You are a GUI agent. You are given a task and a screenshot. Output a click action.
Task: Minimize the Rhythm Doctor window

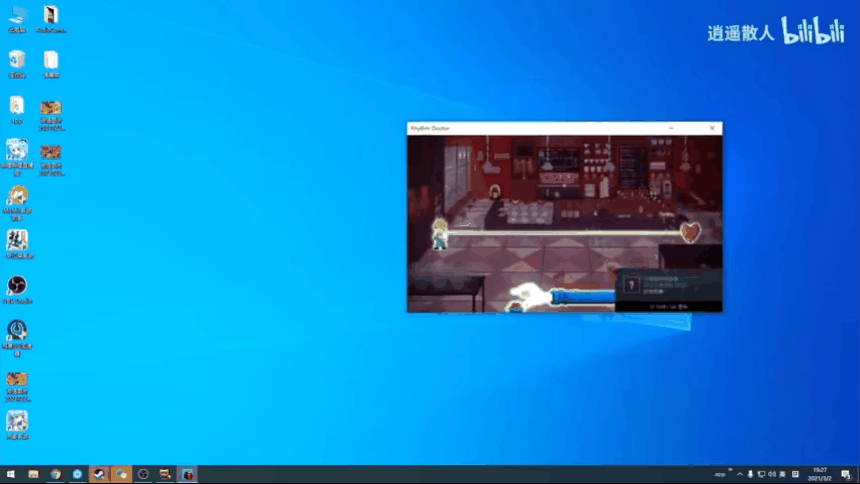[671, 128]
